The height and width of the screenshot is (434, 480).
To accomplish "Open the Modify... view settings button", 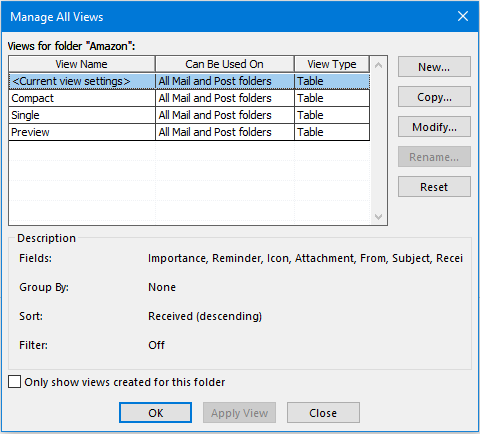I will click(x=434, y=127).
